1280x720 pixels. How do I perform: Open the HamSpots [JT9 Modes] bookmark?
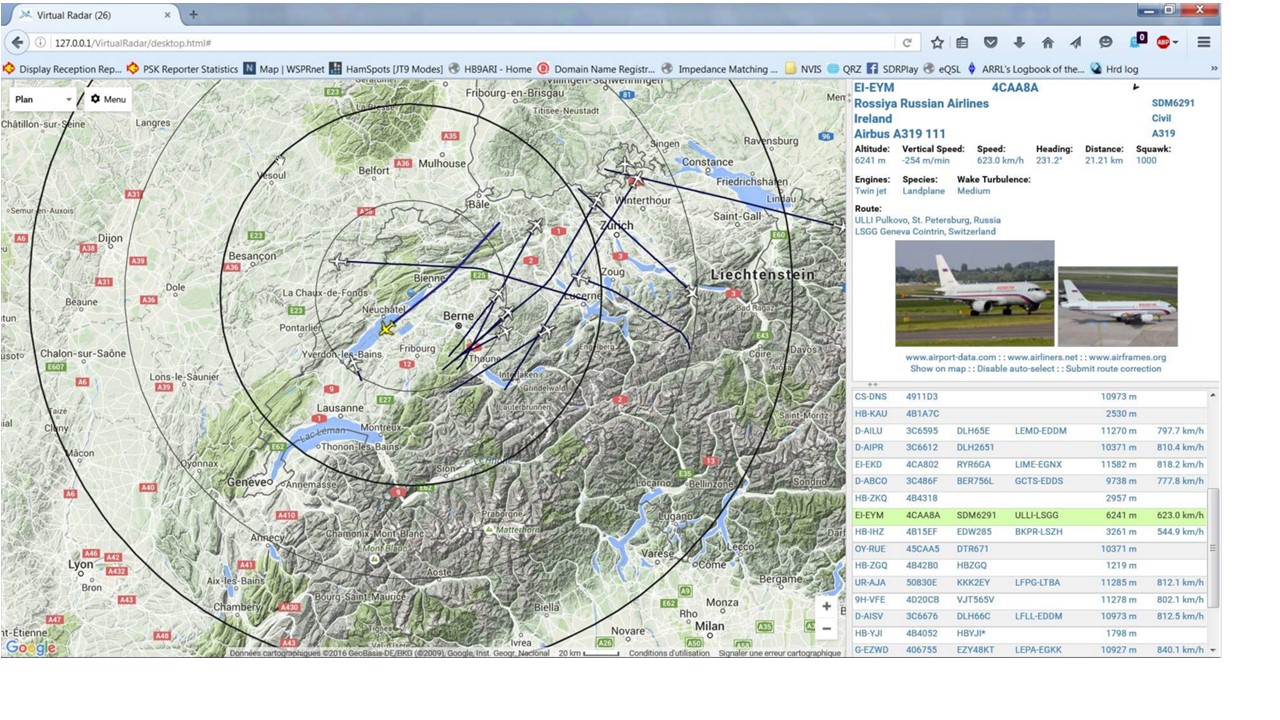coord(386,69)
